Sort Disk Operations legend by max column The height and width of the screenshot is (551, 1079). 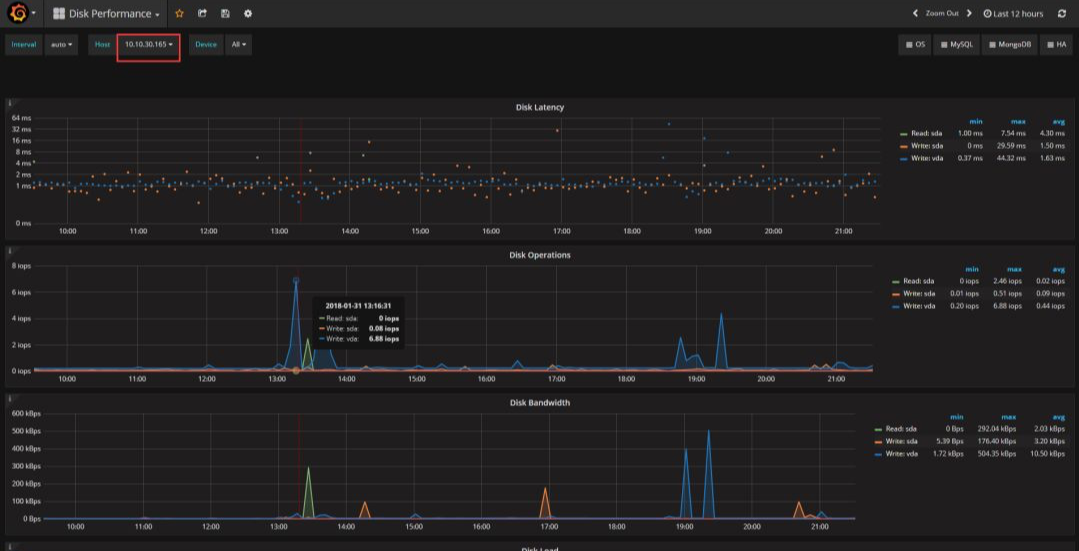1015,269
